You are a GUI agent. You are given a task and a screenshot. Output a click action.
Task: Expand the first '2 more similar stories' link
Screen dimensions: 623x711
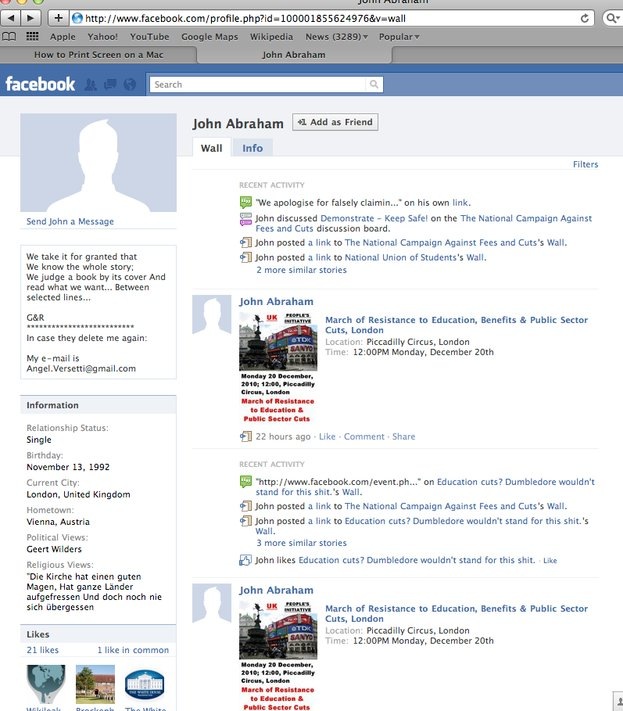point(301,270)
